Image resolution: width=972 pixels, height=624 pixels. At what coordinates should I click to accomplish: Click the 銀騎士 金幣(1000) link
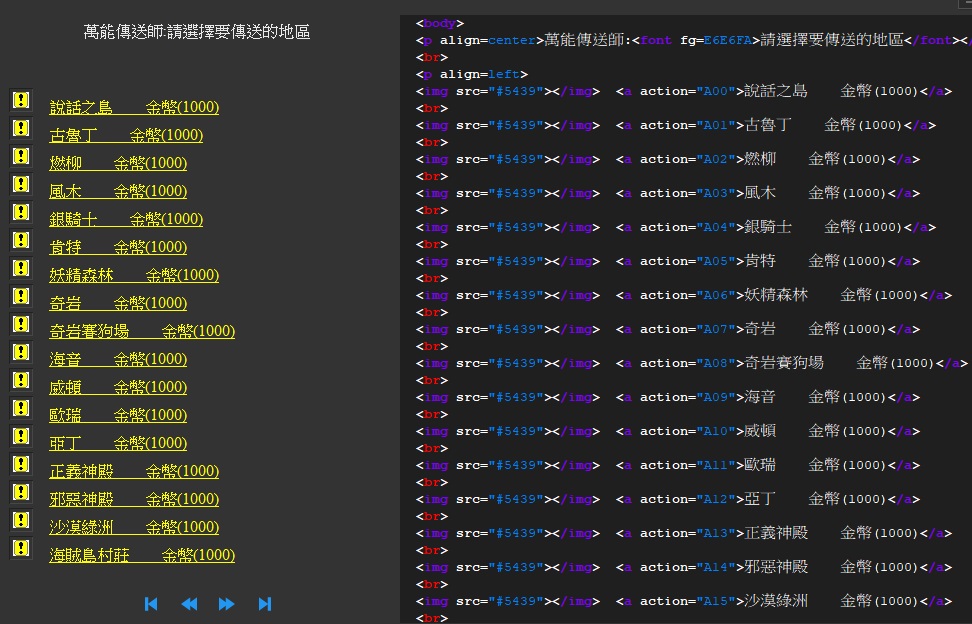tap(126, 219)
